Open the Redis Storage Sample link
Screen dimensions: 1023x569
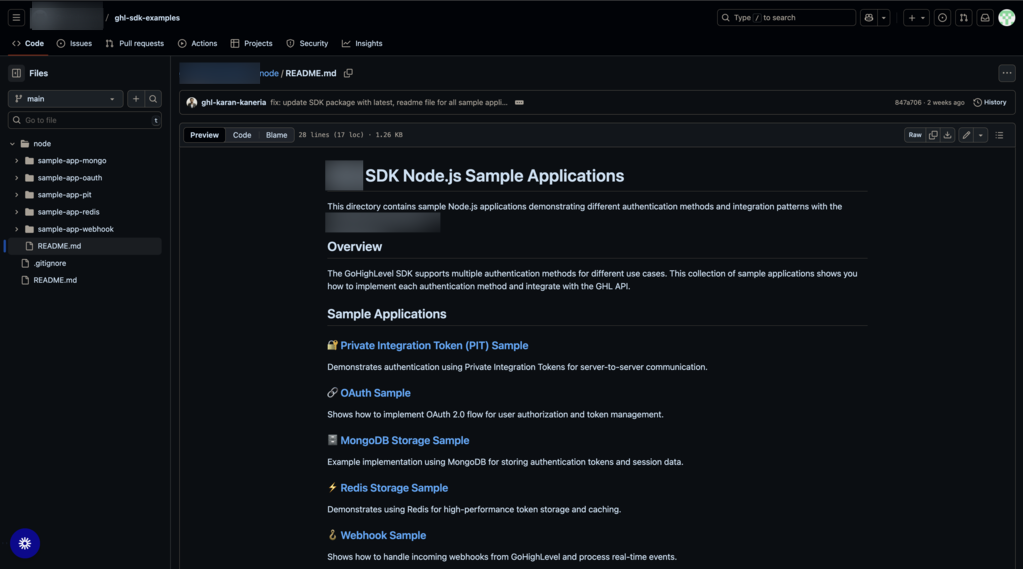coord(394,487)
